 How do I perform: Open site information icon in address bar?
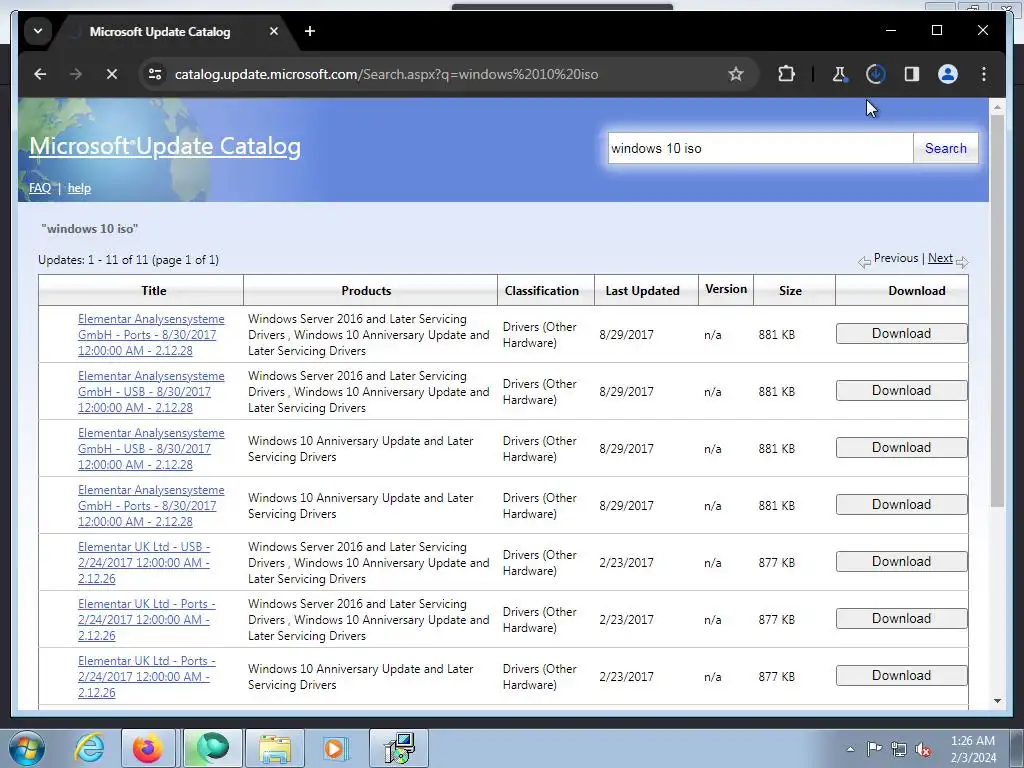pos(155,74)
